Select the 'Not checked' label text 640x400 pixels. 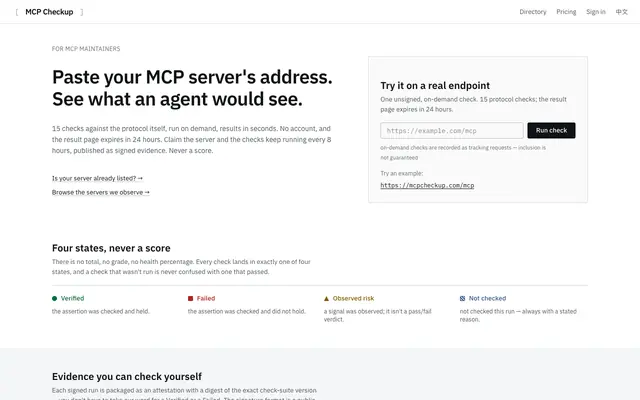(x=487, y=298)
